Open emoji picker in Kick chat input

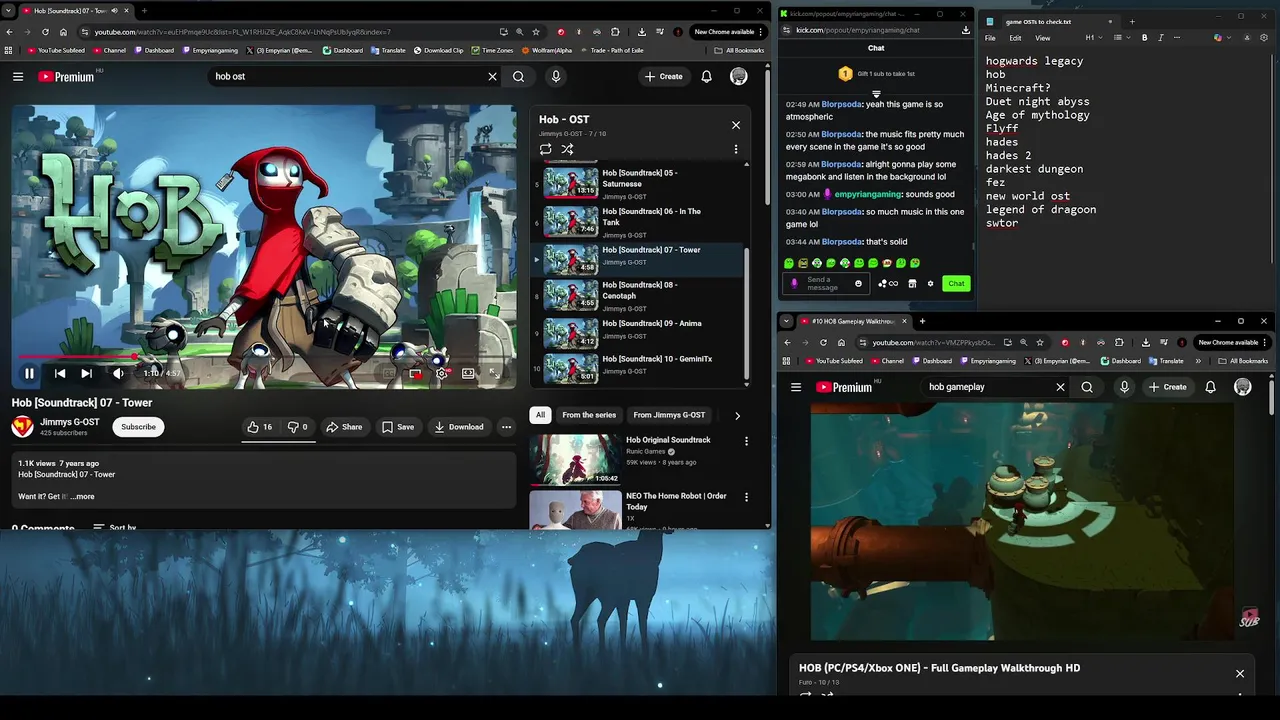coord(858,284)
